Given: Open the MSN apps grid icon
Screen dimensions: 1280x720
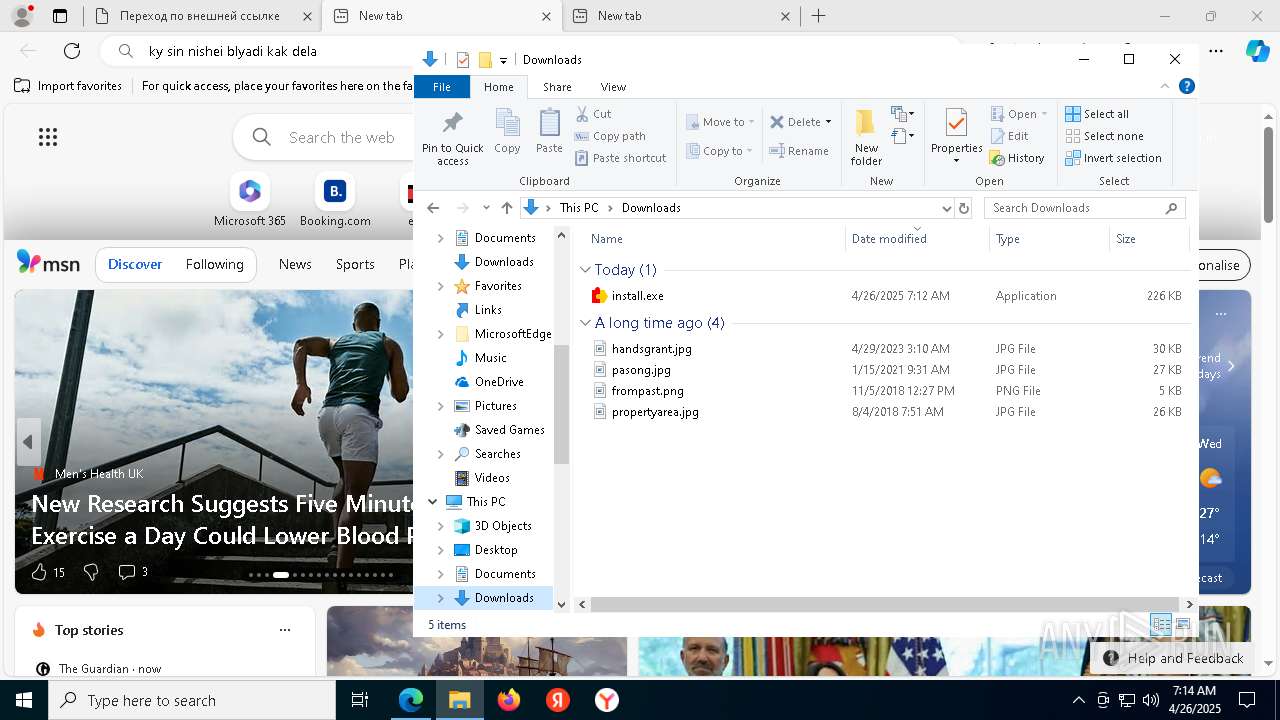Looking at the screenshot, I should pos(48,137).
